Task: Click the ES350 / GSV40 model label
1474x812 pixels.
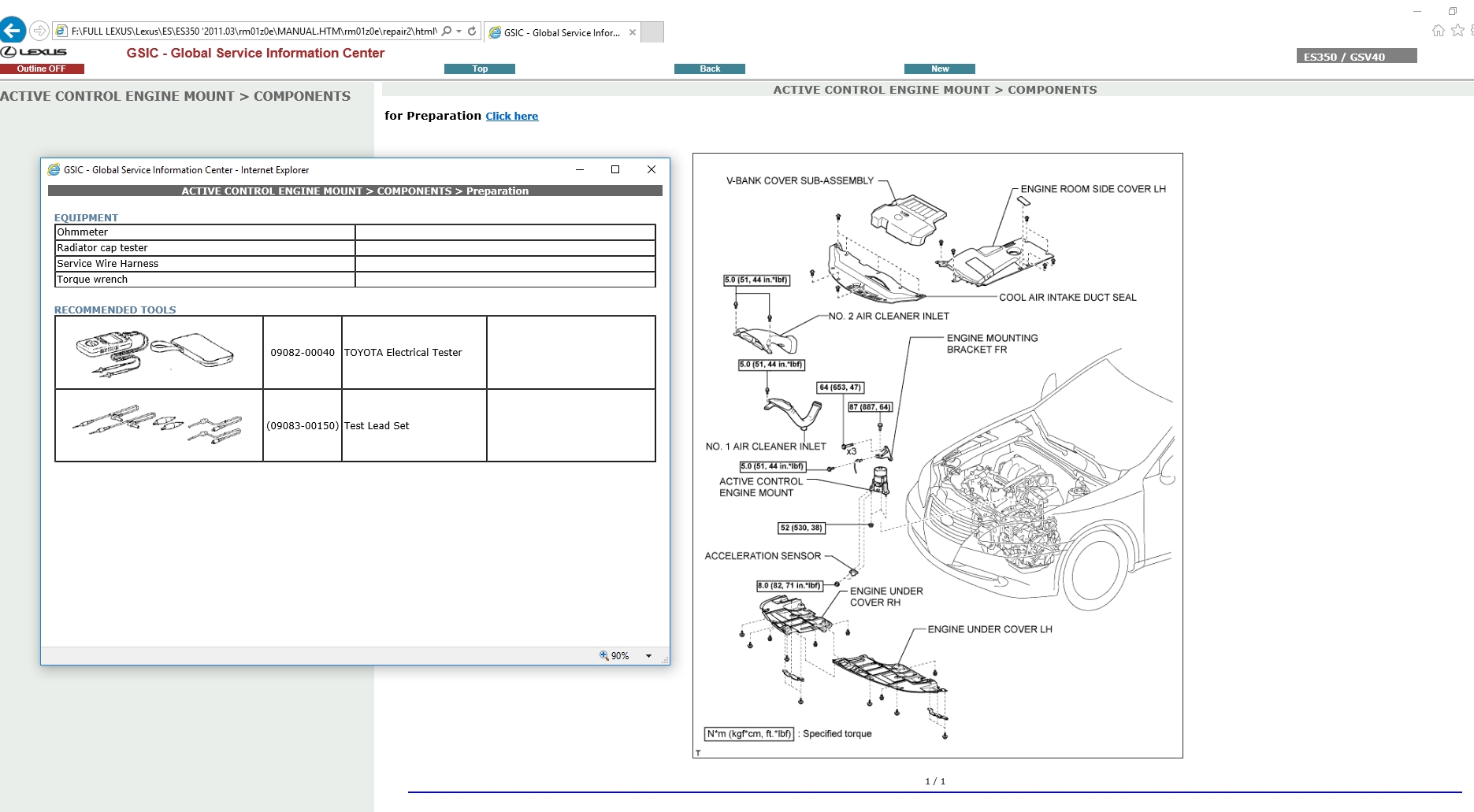Action: (x=1357, y=56)
